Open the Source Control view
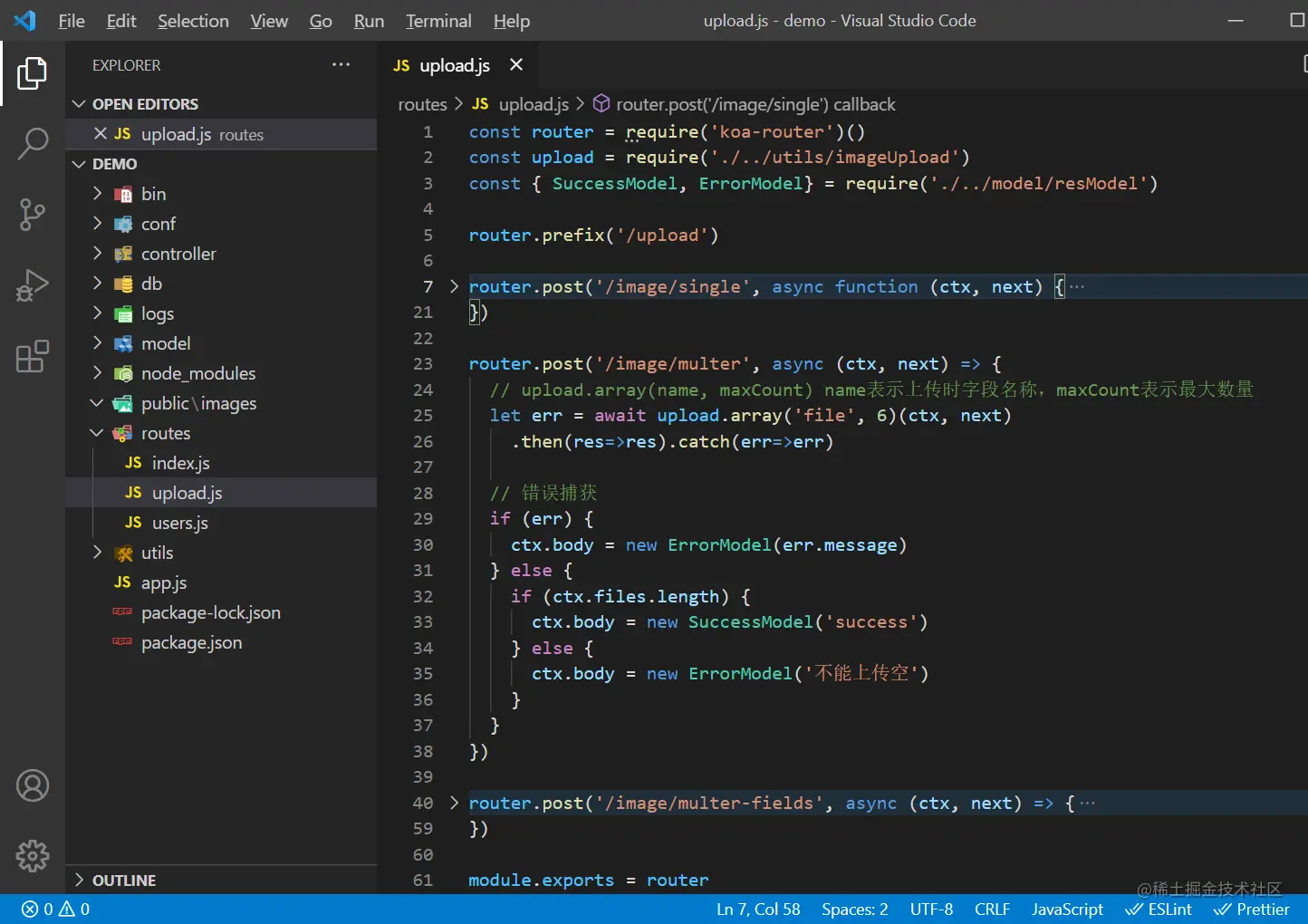 click(33, 215)
